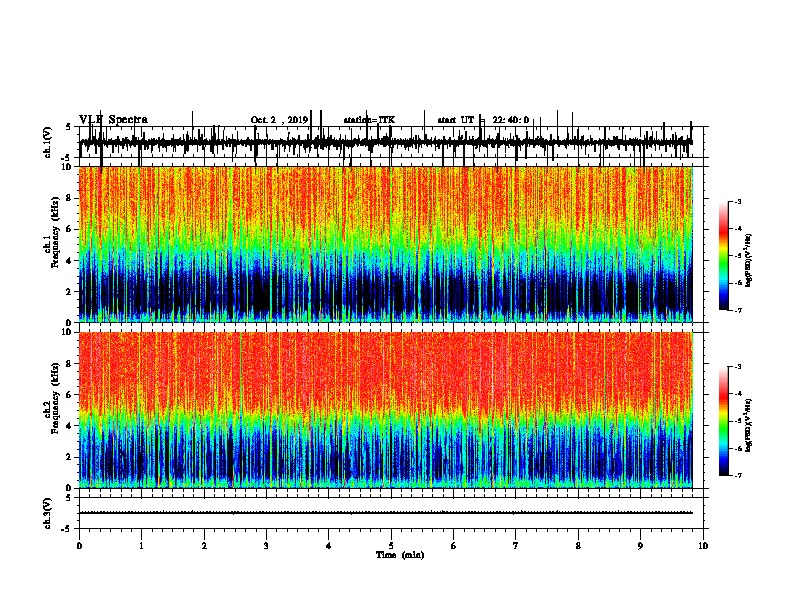This screenshot has height=612, width=792.
Task: Select the "Time (min)" axis title
Action: (400, 555)
